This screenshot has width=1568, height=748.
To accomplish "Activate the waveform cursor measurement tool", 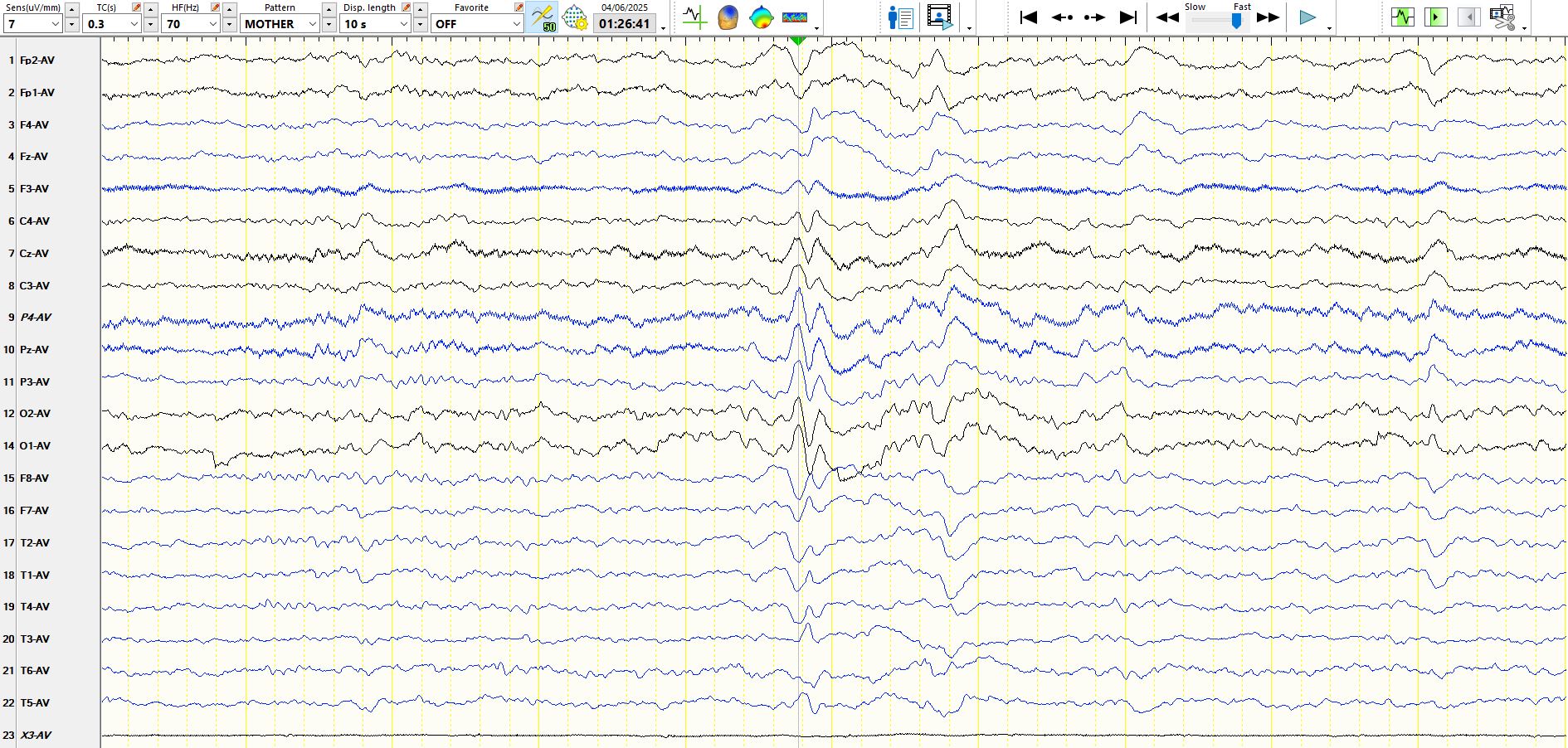I will tap(694, 17).
